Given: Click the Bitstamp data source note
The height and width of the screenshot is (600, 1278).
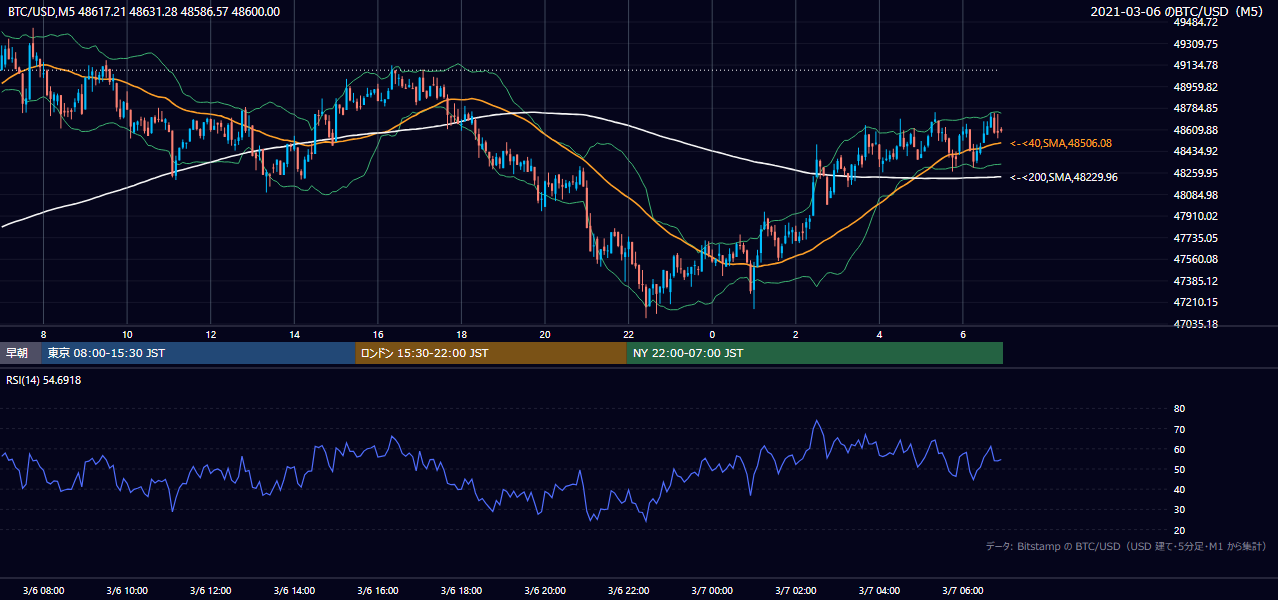Looking at the screenshot, I should point(1126,547).
